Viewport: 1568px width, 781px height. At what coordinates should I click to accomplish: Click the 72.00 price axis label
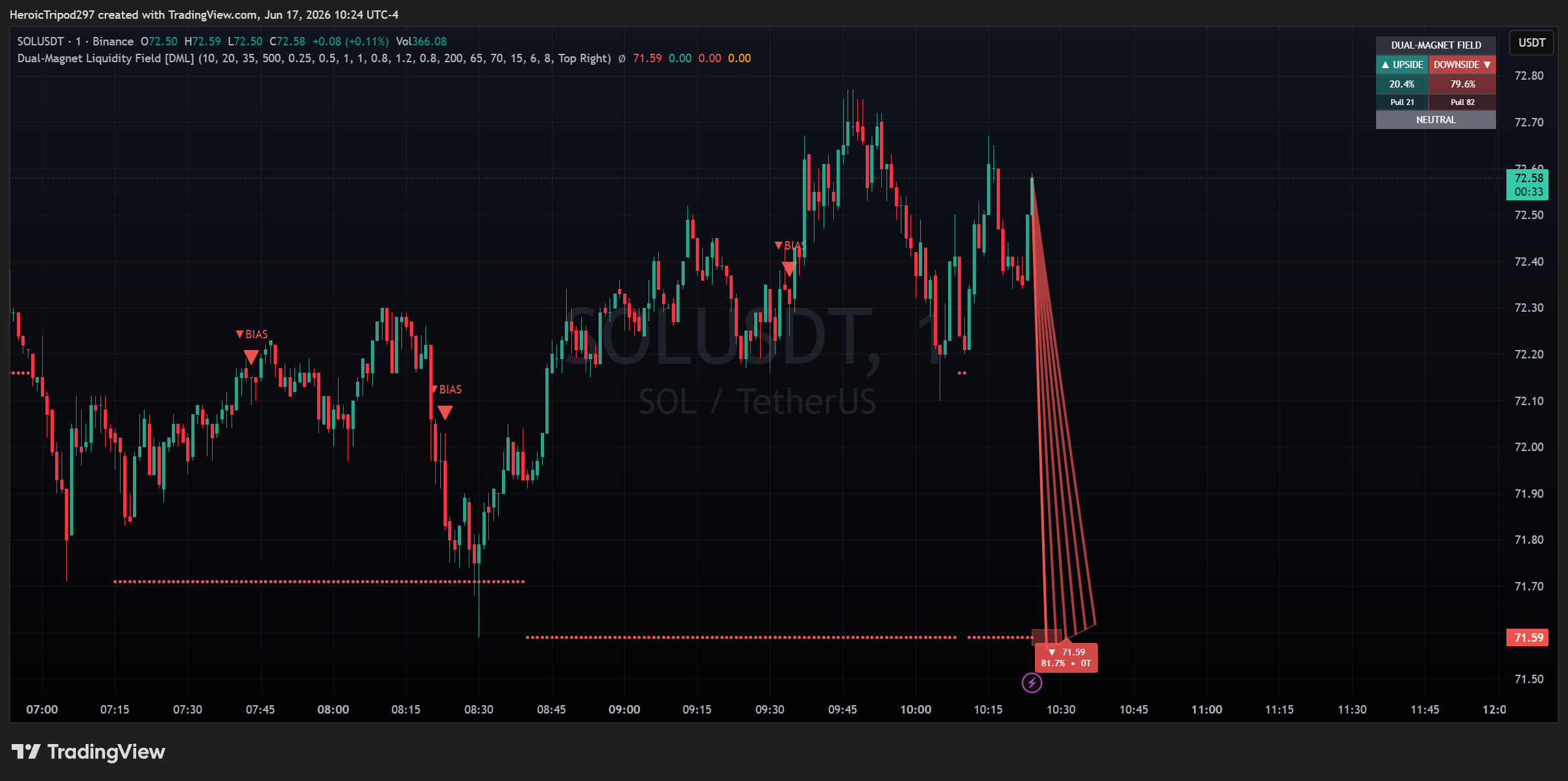[1528, 447]
